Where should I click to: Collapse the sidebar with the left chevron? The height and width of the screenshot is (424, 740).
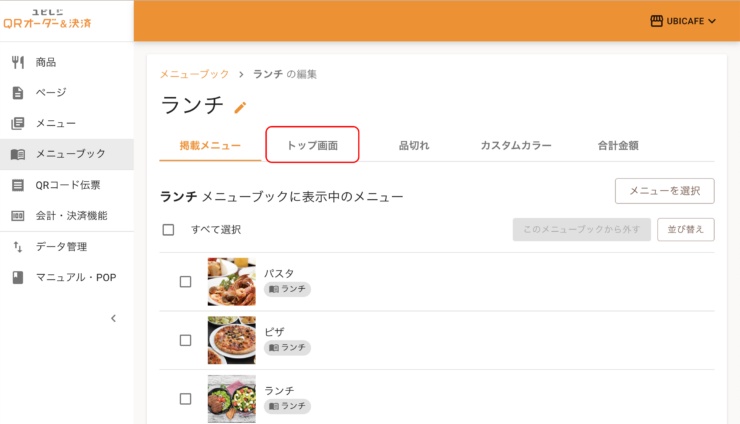113,318
